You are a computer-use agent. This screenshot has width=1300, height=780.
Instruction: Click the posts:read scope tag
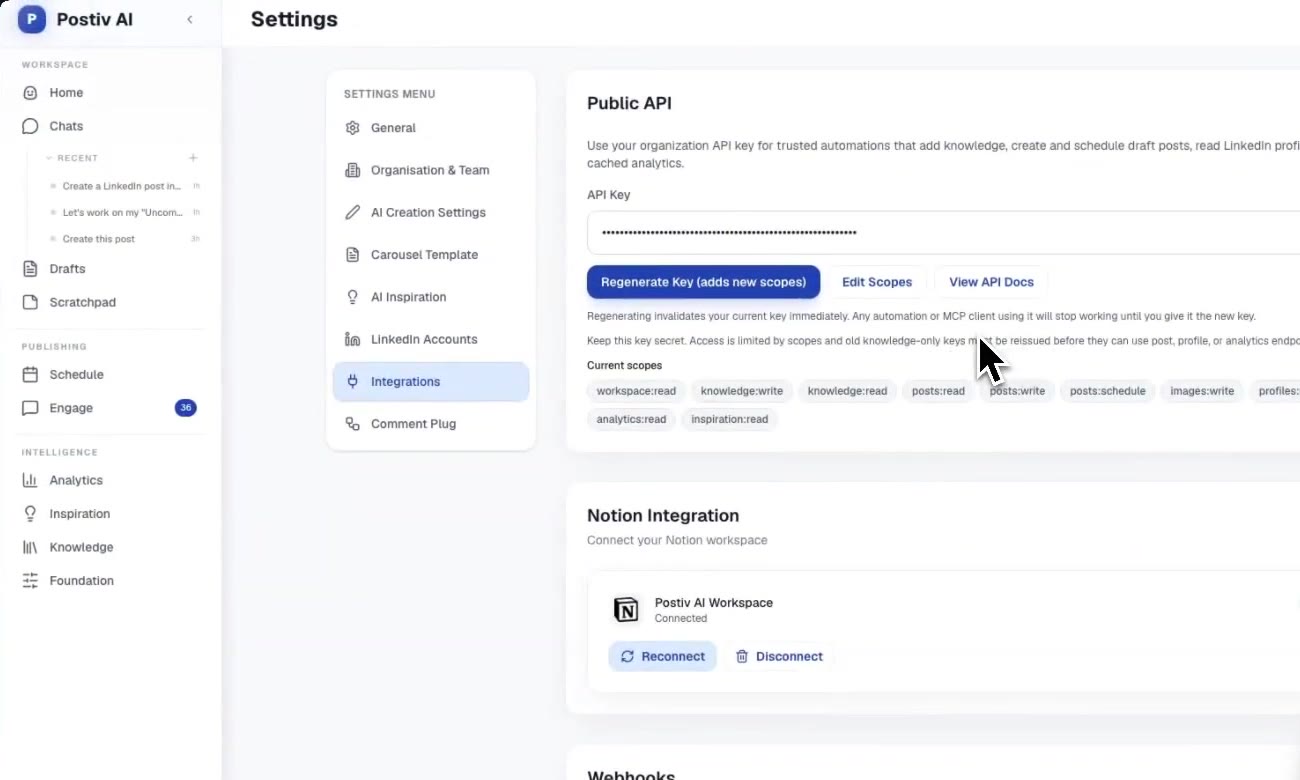[938, 391]
